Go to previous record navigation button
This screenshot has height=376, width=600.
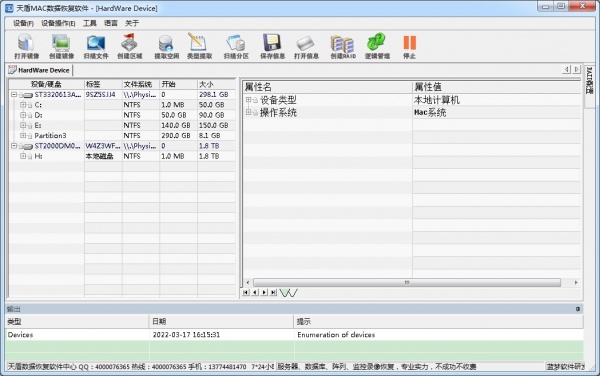point(255,292)
